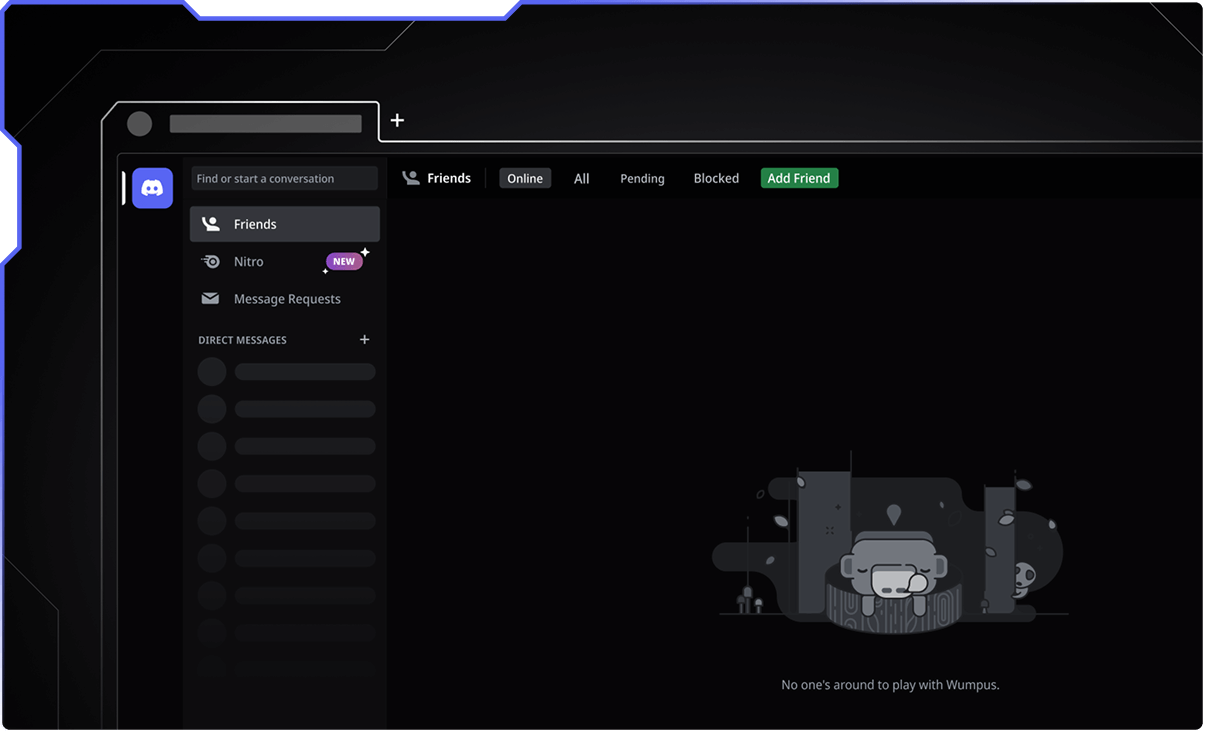This screenshot has width=1206, height=732.
Task: Open Message Requests in the sidebar
Action: [x=287, y=299]
